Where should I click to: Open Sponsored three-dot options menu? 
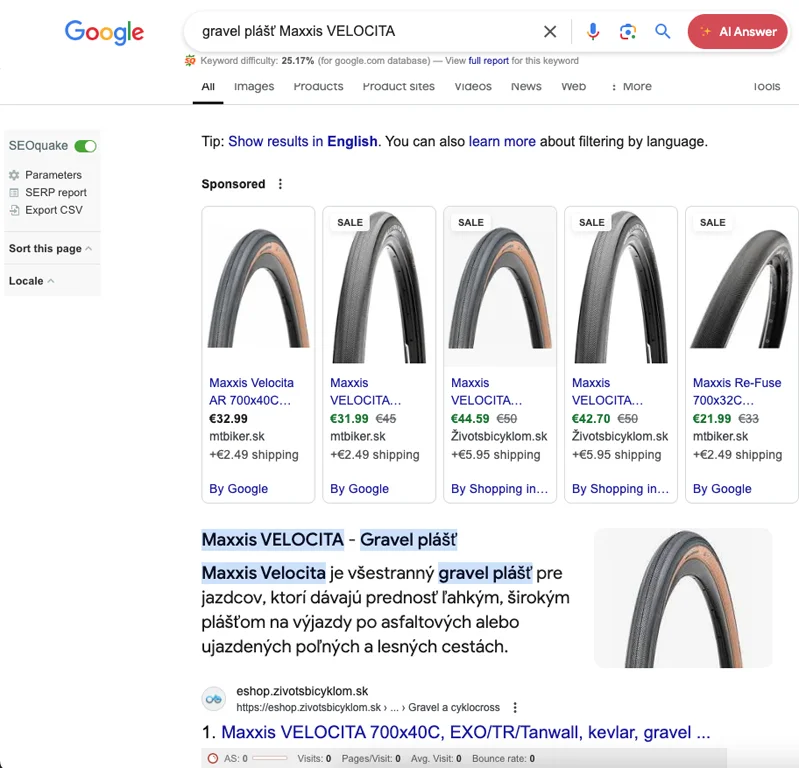click(x=280, y=184)
